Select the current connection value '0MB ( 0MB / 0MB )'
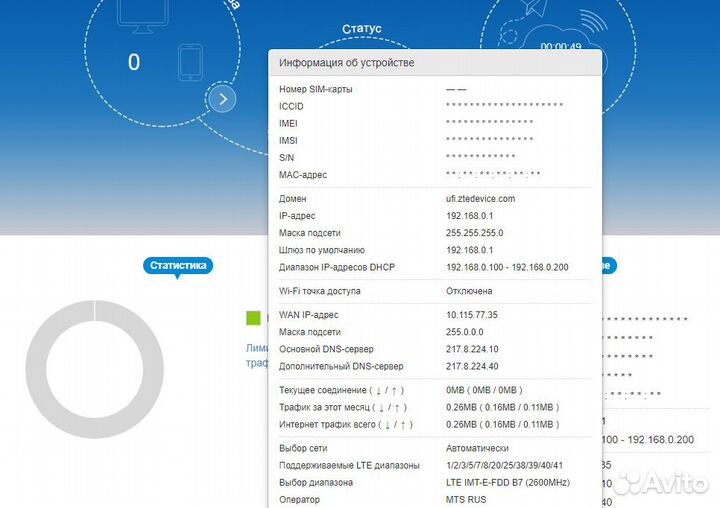Viewport: 720px width, 508px height. pos(484,390)
